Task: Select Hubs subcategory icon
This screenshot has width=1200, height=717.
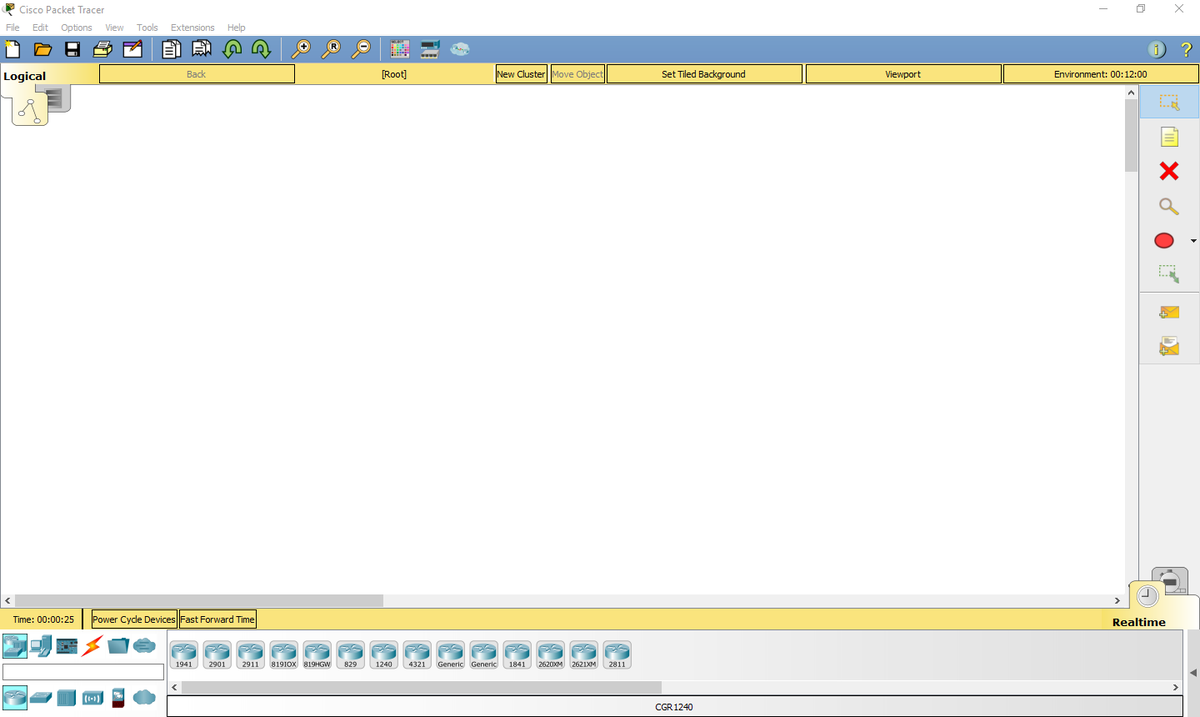Action: pos(67,697)
